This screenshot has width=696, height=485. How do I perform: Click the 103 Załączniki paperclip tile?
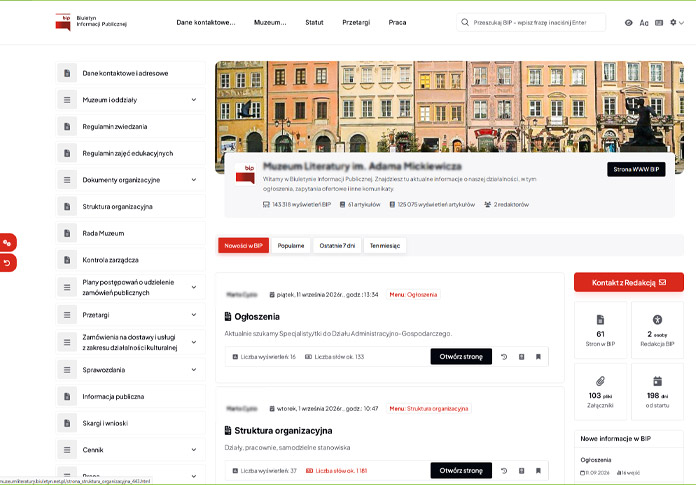pos(600,392)
